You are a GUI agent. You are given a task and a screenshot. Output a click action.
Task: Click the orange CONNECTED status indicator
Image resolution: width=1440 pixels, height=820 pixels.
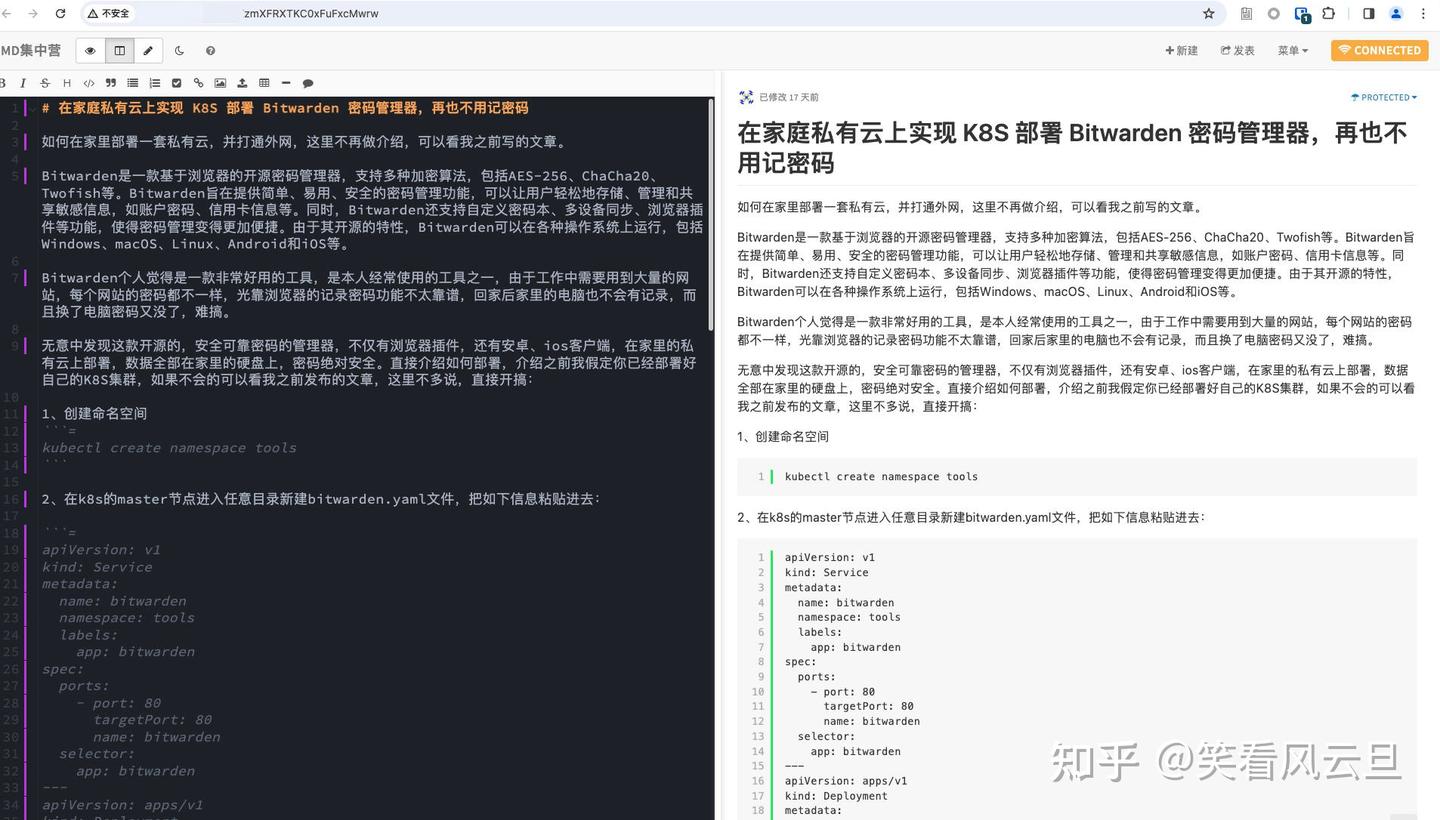click(1379, 50)
